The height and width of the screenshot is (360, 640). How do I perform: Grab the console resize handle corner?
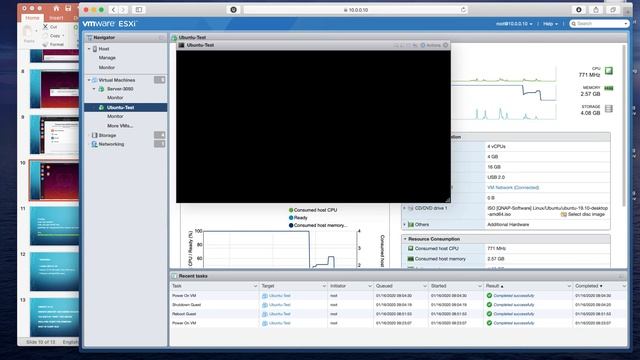coord(448,200)
